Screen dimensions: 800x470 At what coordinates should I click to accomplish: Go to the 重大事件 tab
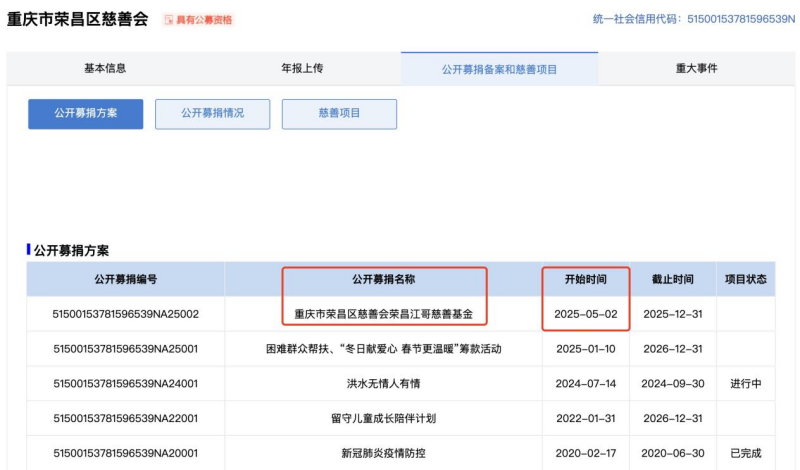(696, 69)
